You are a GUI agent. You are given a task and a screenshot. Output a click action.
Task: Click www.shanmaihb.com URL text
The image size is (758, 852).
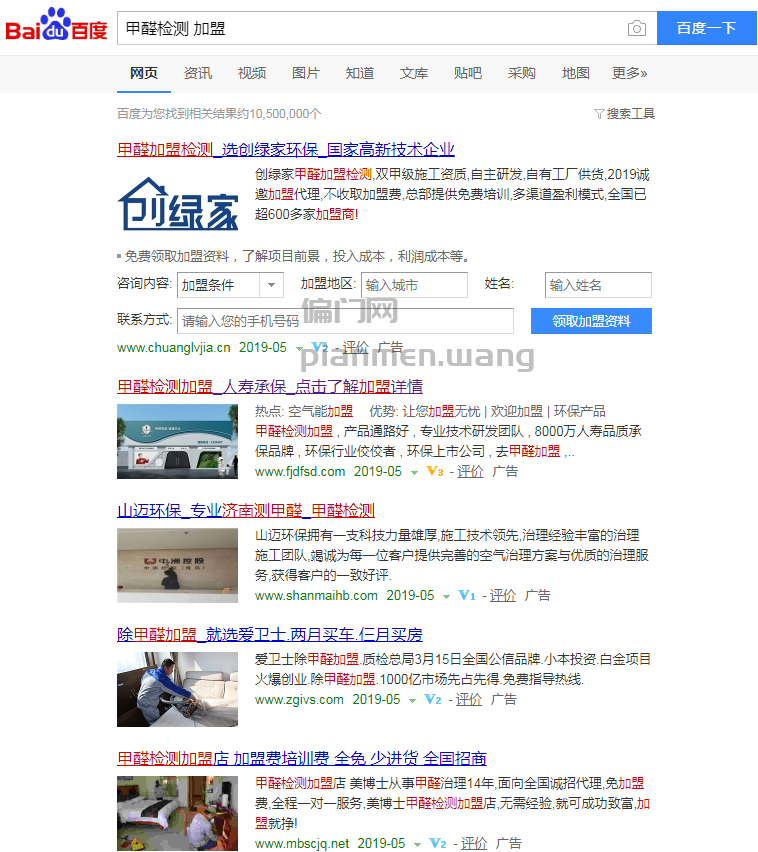click(316, 595)
